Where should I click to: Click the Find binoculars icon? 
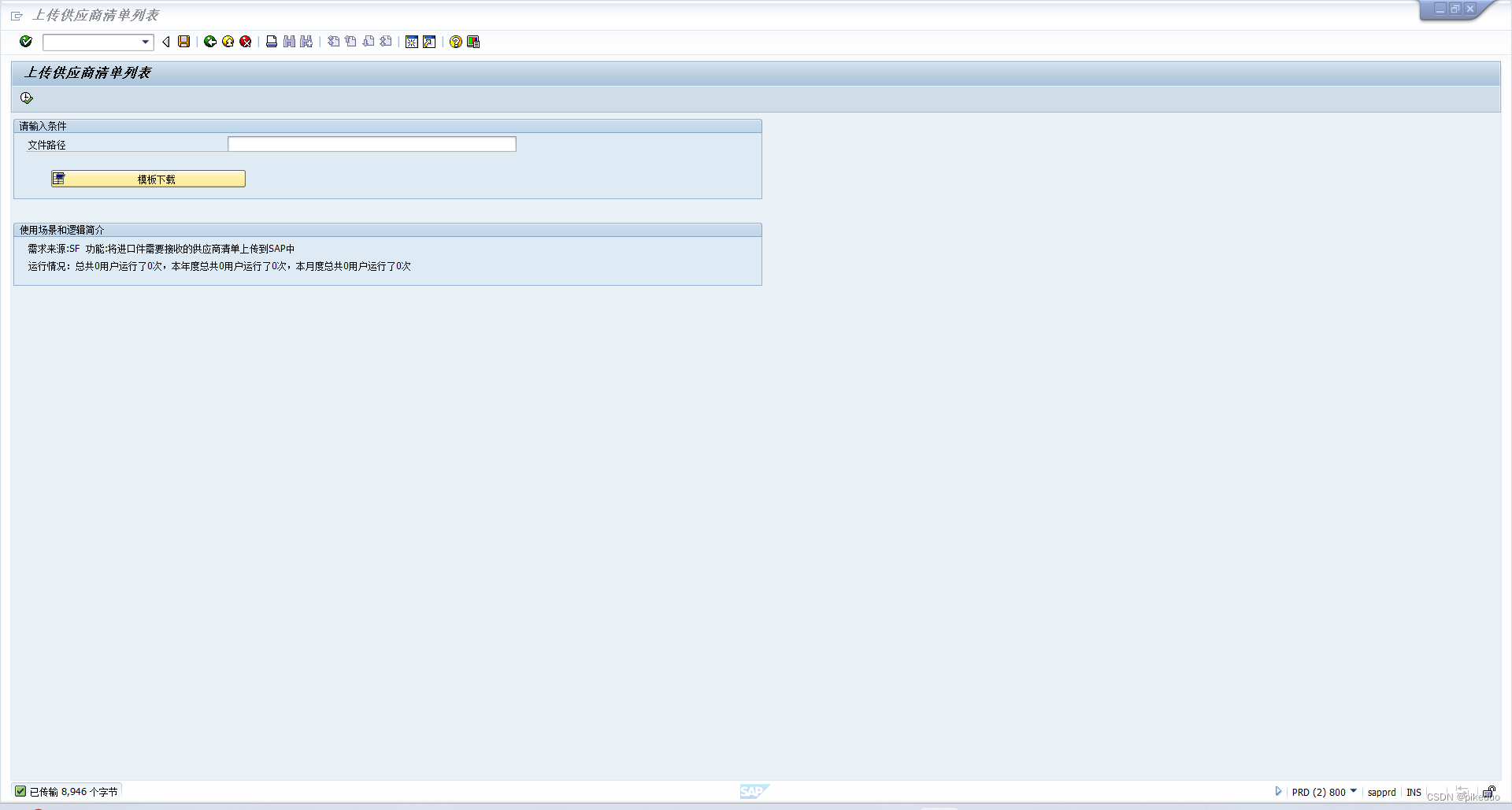(289, 42)
